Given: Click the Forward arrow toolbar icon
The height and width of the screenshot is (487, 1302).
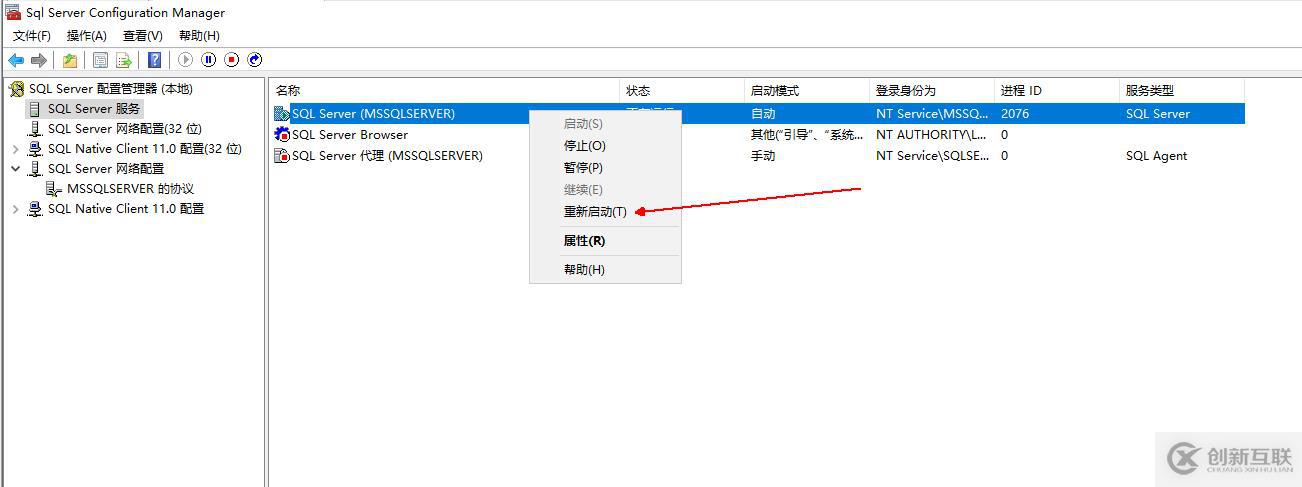Looking at the screenshot, I should [x=39, y=60].
